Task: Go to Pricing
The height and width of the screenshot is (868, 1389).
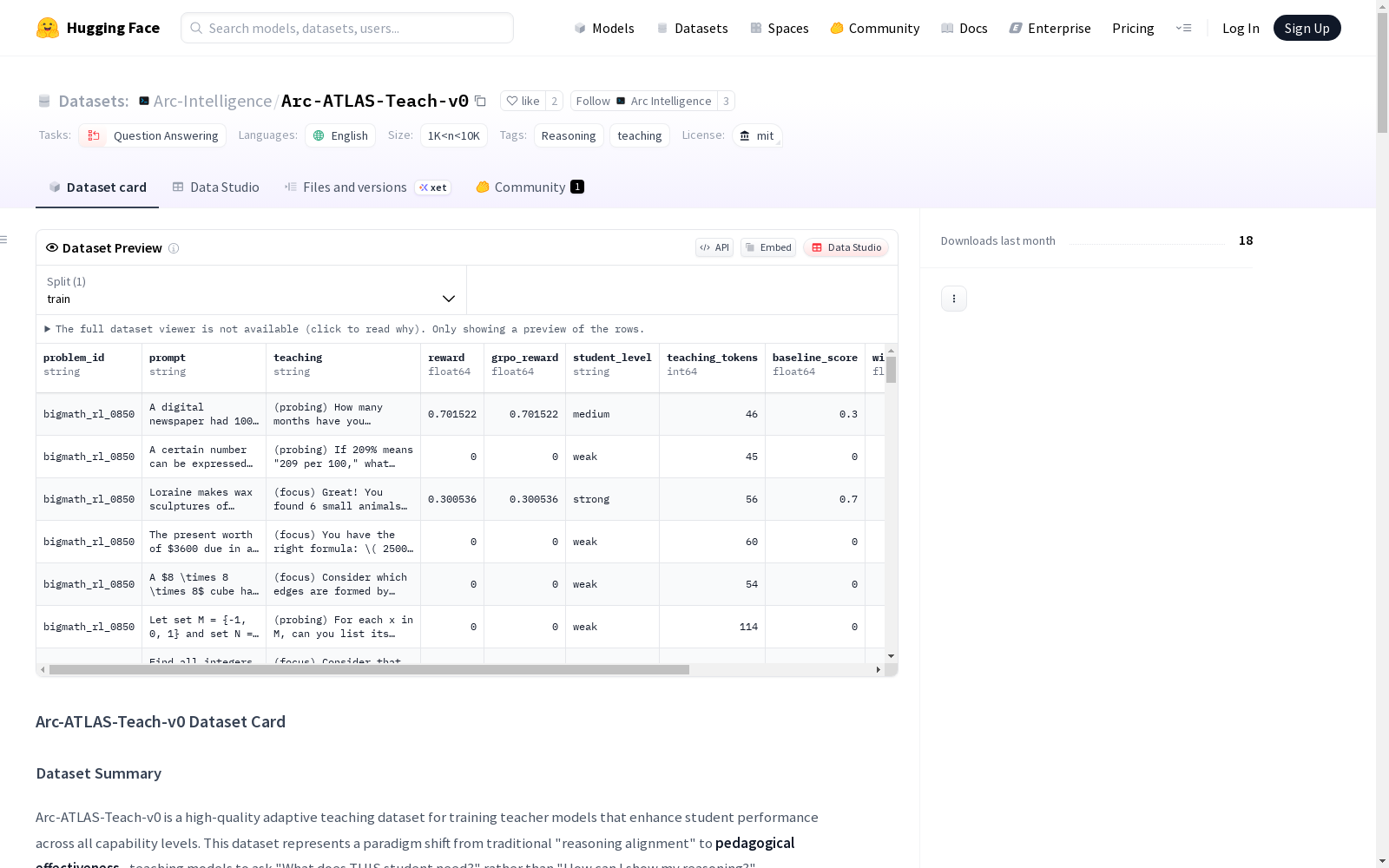Action: click(x=1133, y=28)
